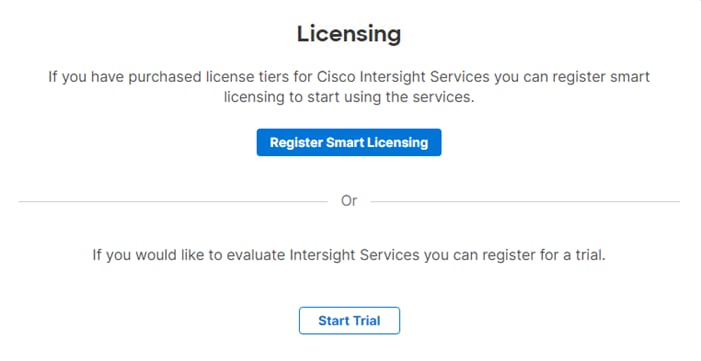The height and width of the screenshot is (361, 701).
Task: Click the Start Trial button
Action: click(x=349, y=320)
